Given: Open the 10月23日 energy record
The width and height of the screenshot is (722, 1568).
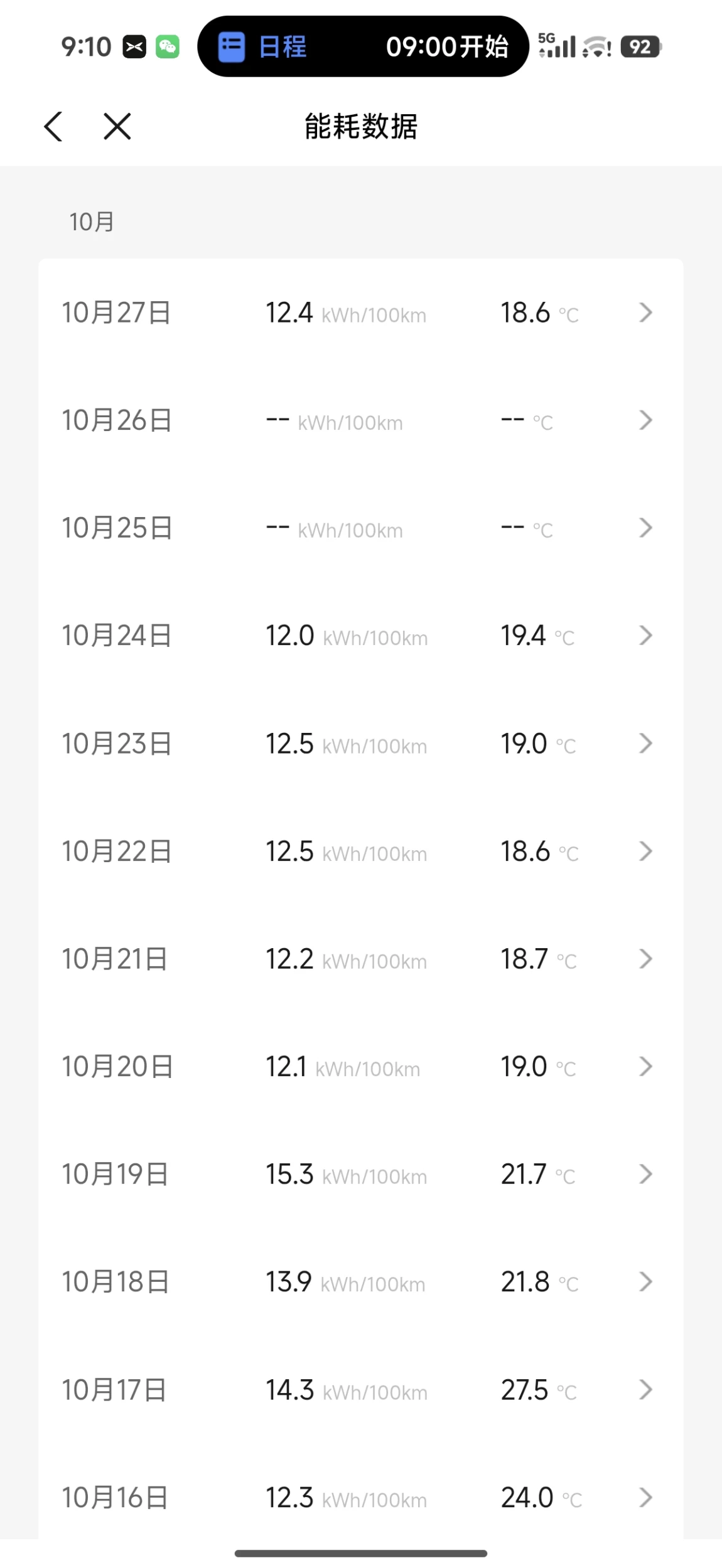Looking at the screenshot, I should 360,744.
